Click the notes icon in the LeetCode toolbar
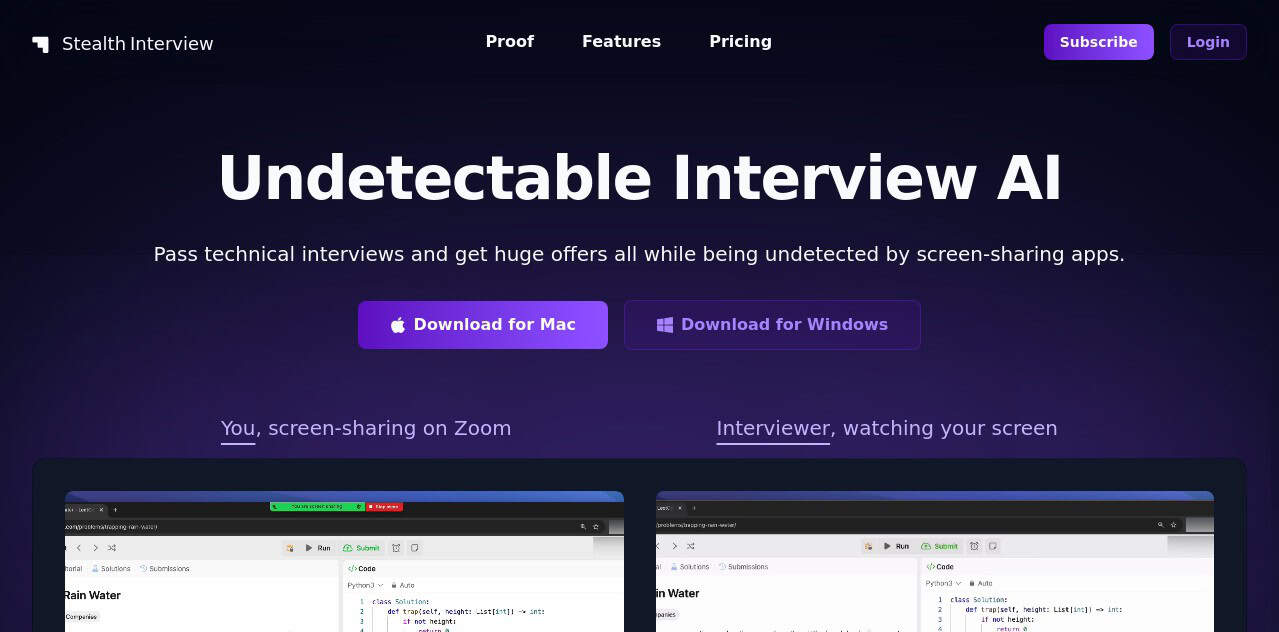This screenshot has width=1279, height=632. click(x=416, y=547)
